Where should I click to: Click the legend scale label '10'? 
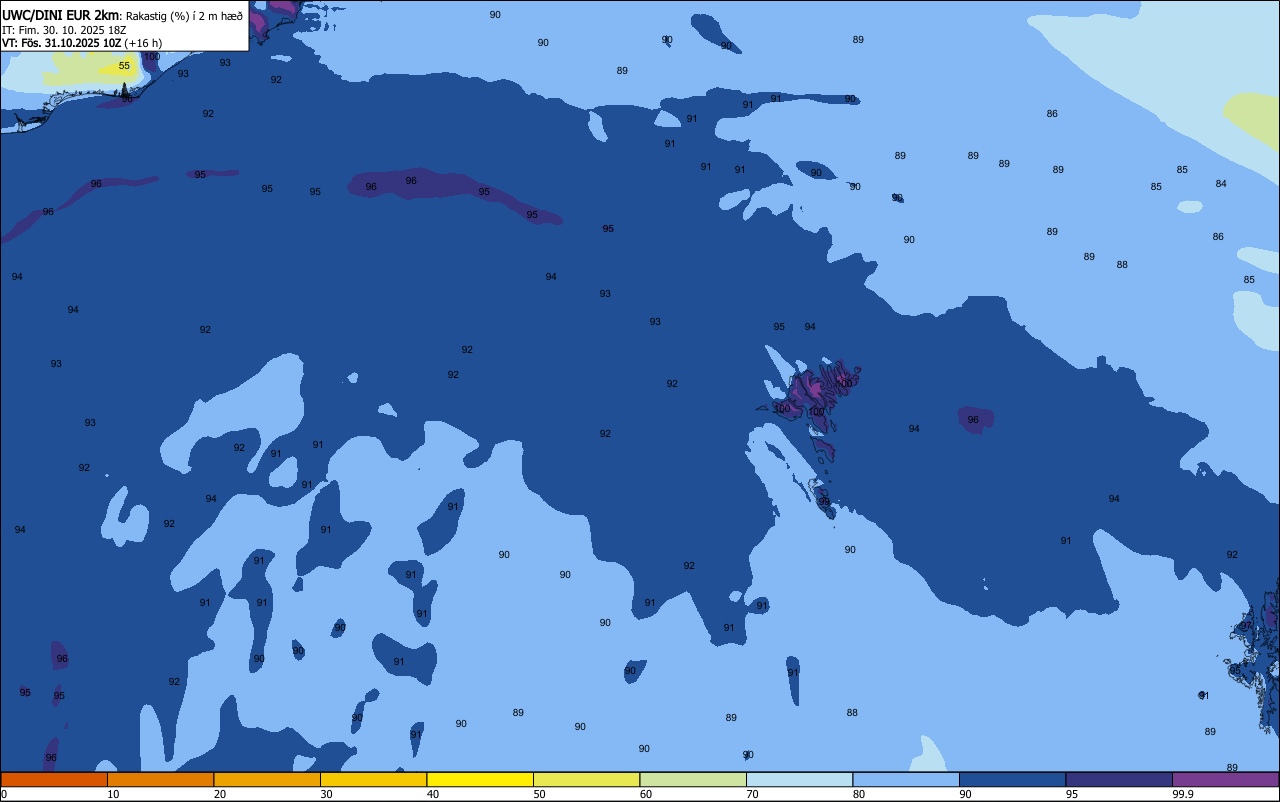click(x=113, y=794)
